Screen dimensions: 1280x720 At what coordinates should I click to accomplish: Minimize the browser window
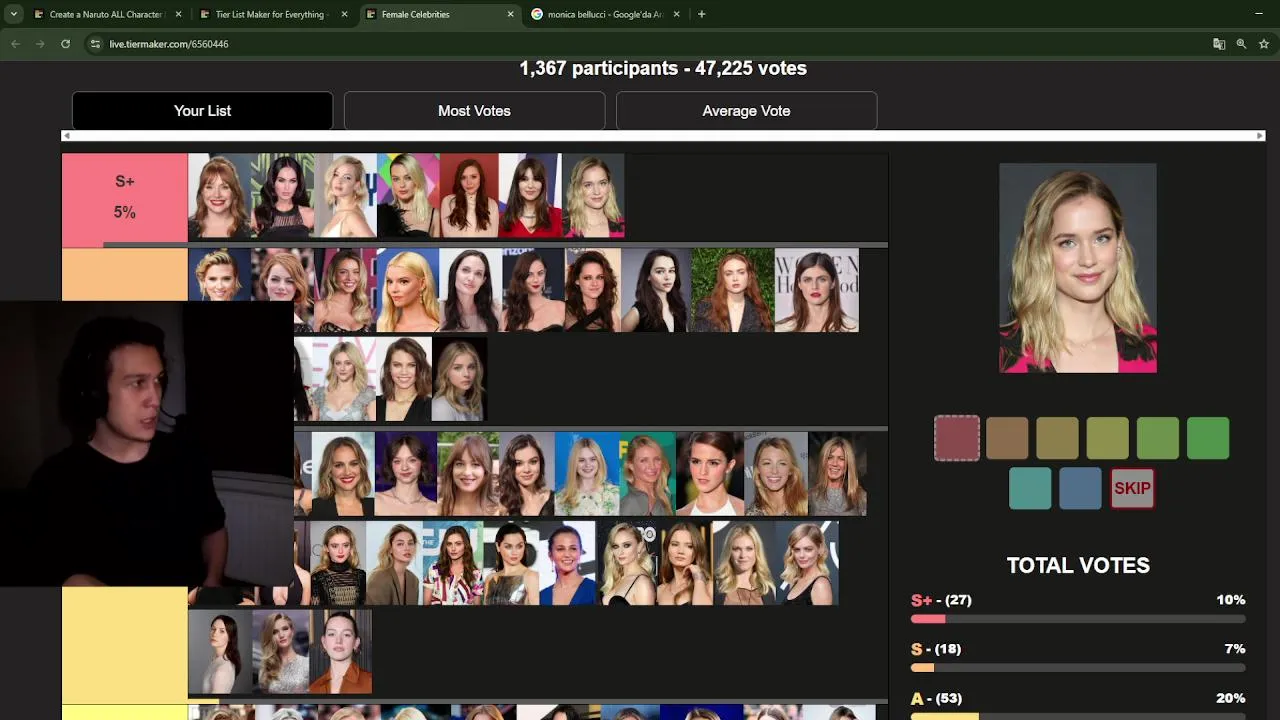pyautogui.click(x=1258, y=14)
